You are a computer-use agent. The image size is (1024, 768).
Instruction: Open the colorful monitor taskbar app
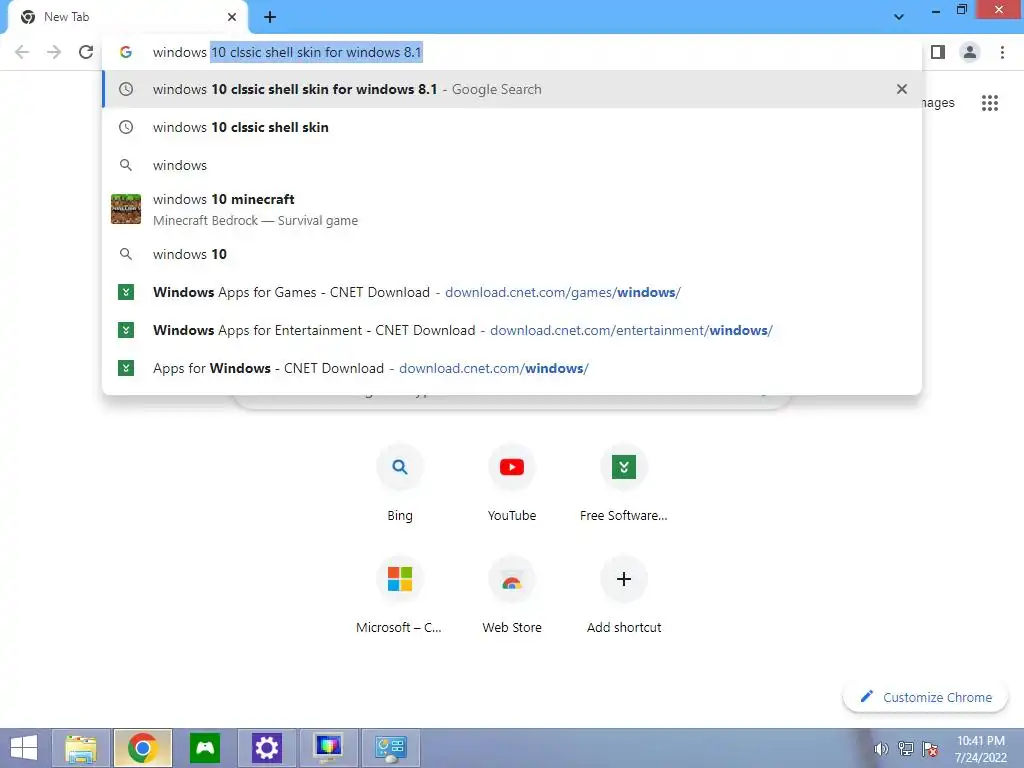[328, 748]
